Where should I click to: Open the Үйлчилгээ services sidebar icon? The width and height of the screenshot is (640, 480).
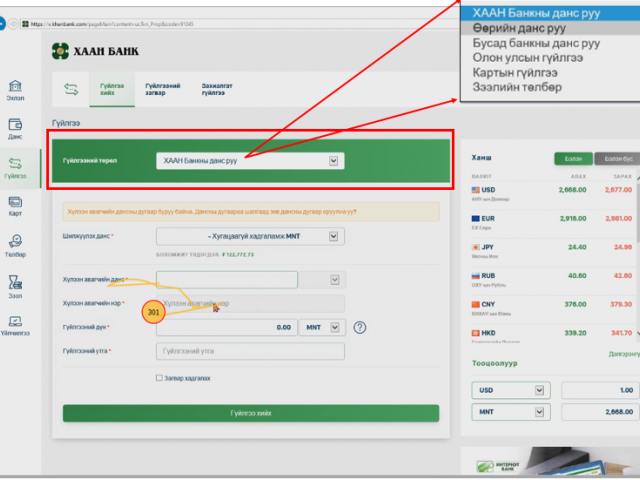[x=15, y=325]
